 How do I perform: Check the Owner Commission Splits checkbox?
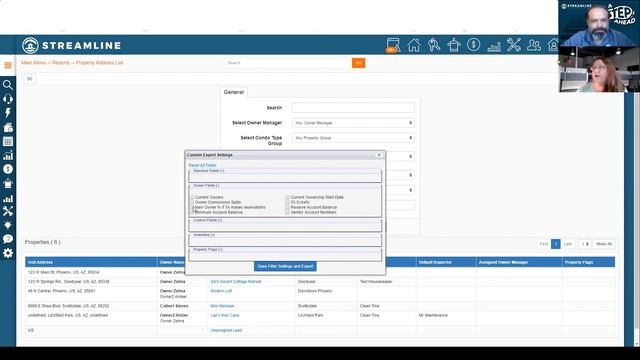[x=192, y=202]
